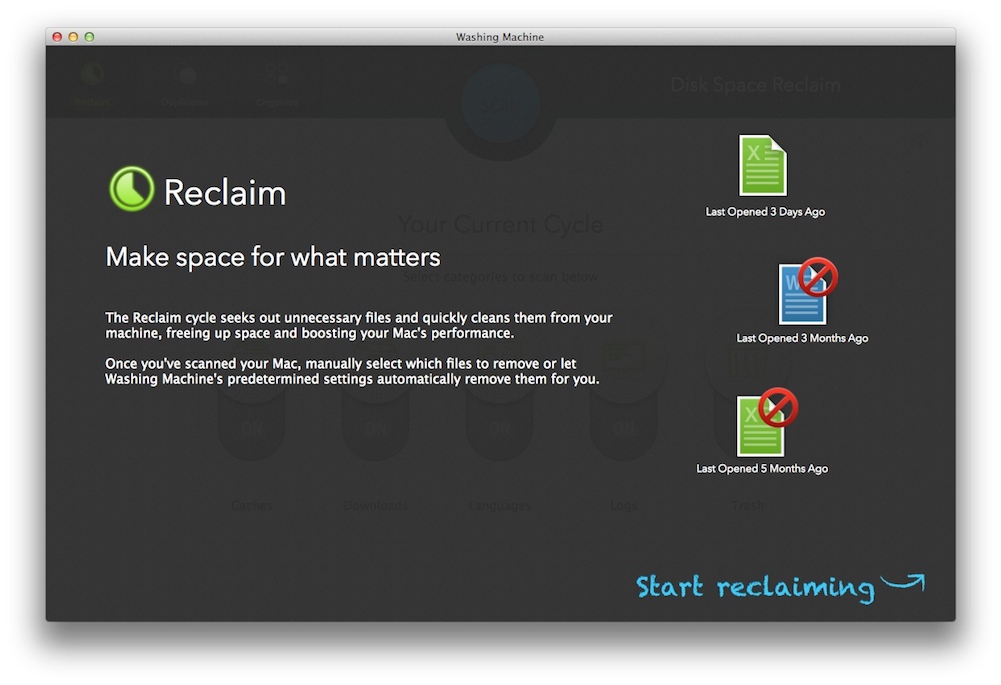Click the dimmed Languages label
The image size is (1001, 685).
click(499, 505)
